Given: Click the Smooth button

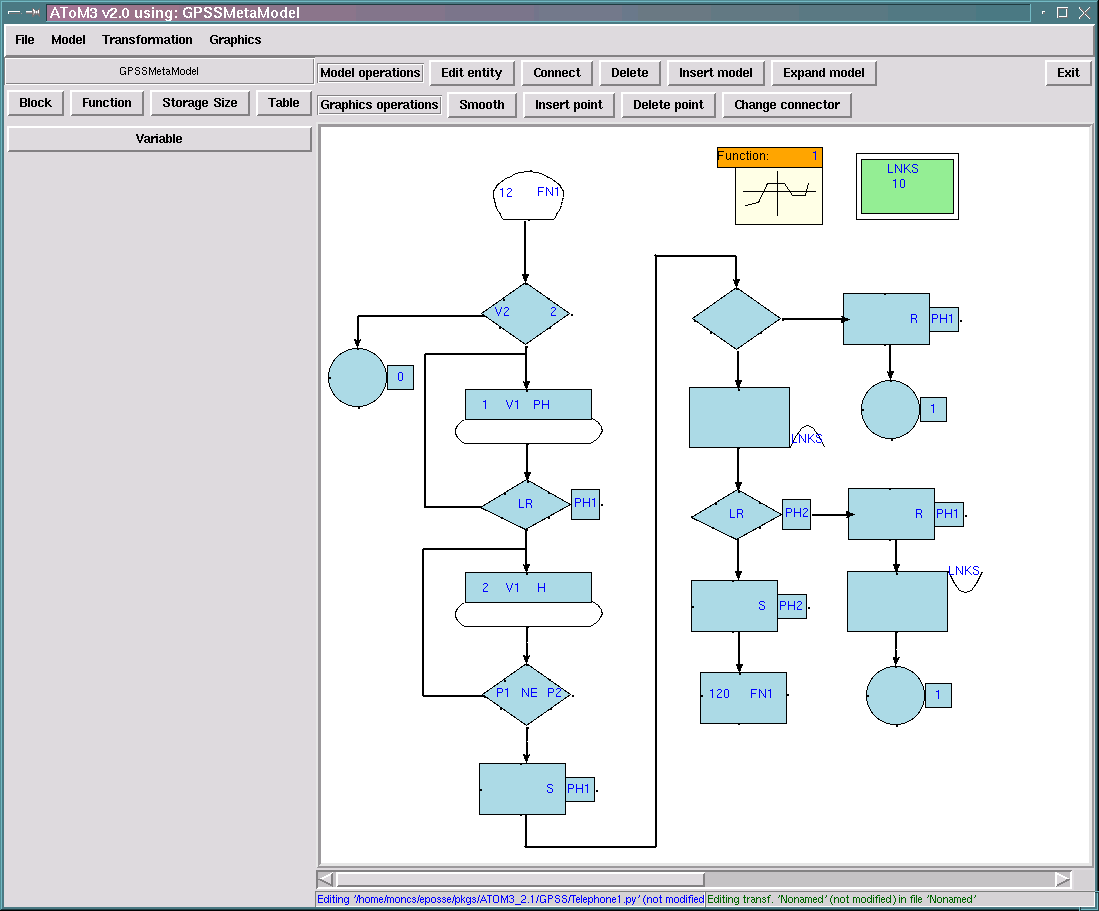Looking at the screenshot, I should [482, 105].
